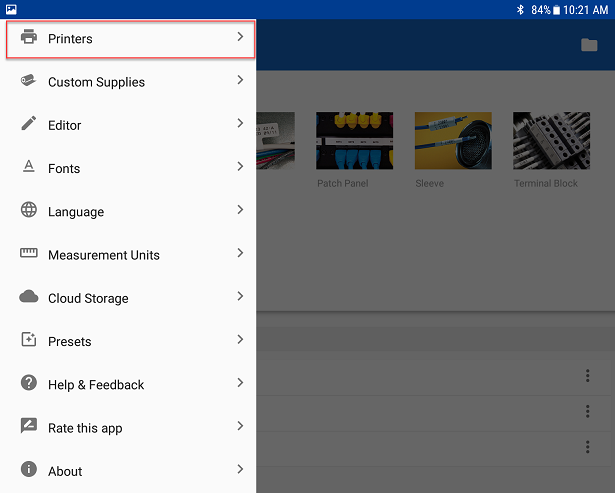The image size is (615, 493).
Task: Tap the Custom Supplies roll icon
Action: (x=28, y=82)
